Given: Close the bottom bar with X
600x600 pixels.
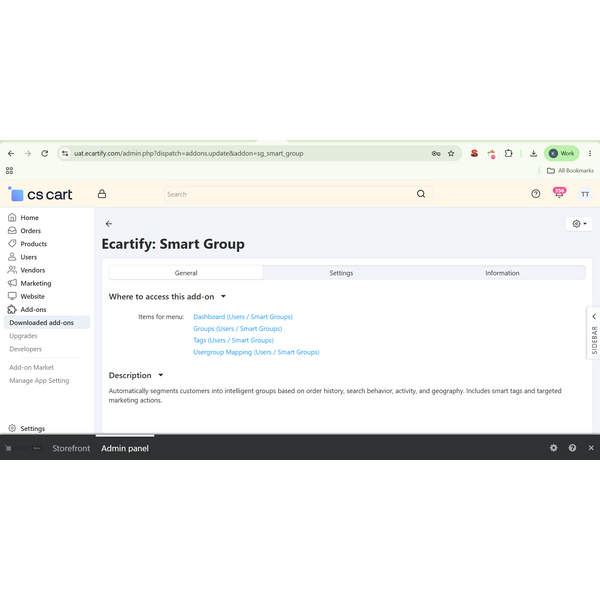Looking at the screenshot, I should [x=591, y=448].
